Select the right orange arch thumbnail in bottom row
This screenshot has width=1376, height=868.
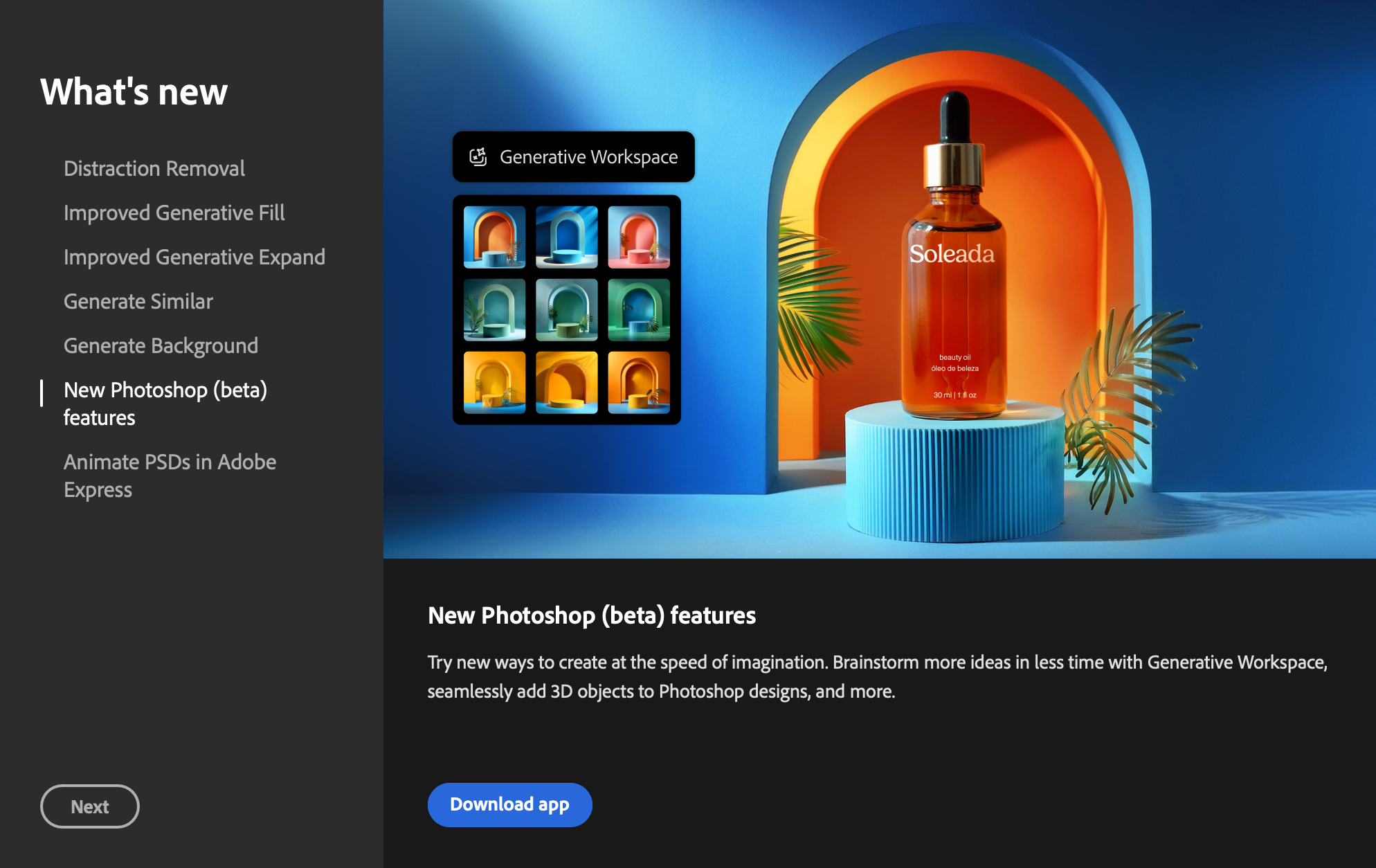tap(639, 382)
